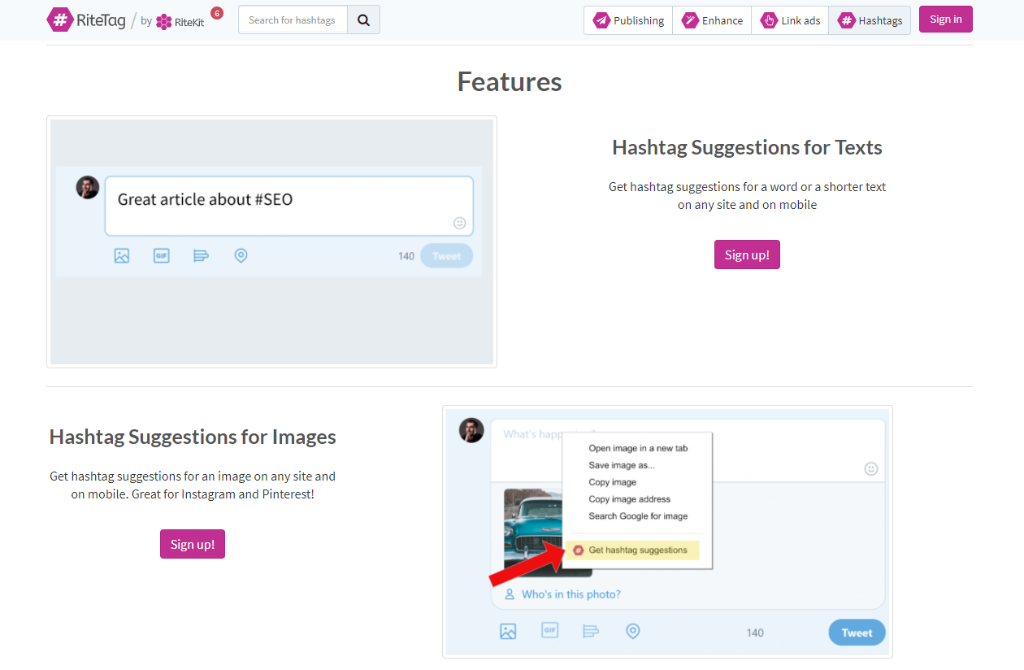Click the image upload icon under the SEO tweet

point(121,255)
